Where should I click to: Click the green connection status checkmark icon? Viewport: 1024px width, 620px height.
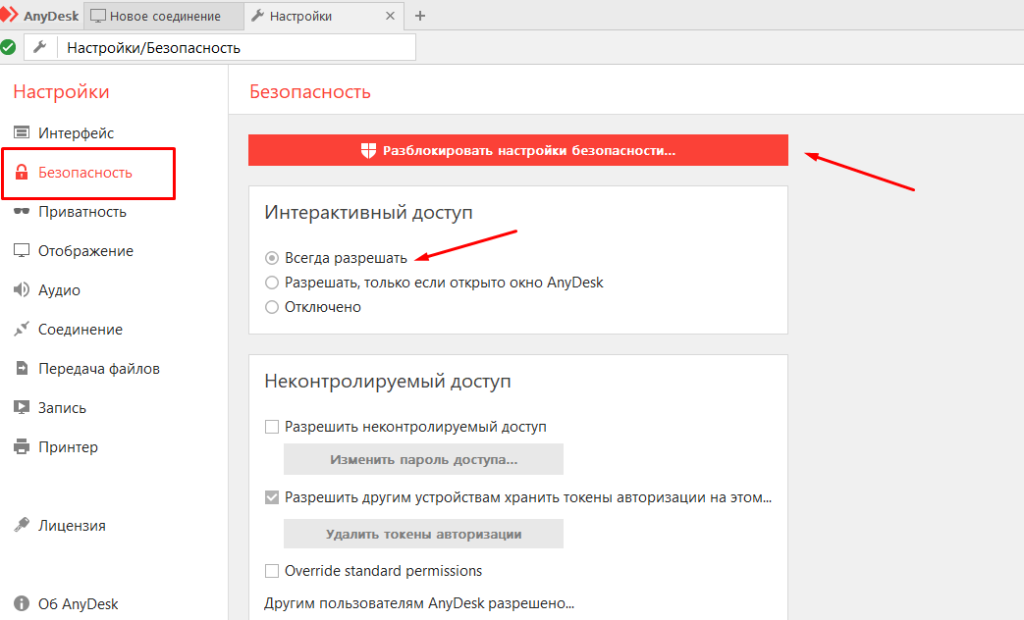pyautogui.click(x=8, y=47)
